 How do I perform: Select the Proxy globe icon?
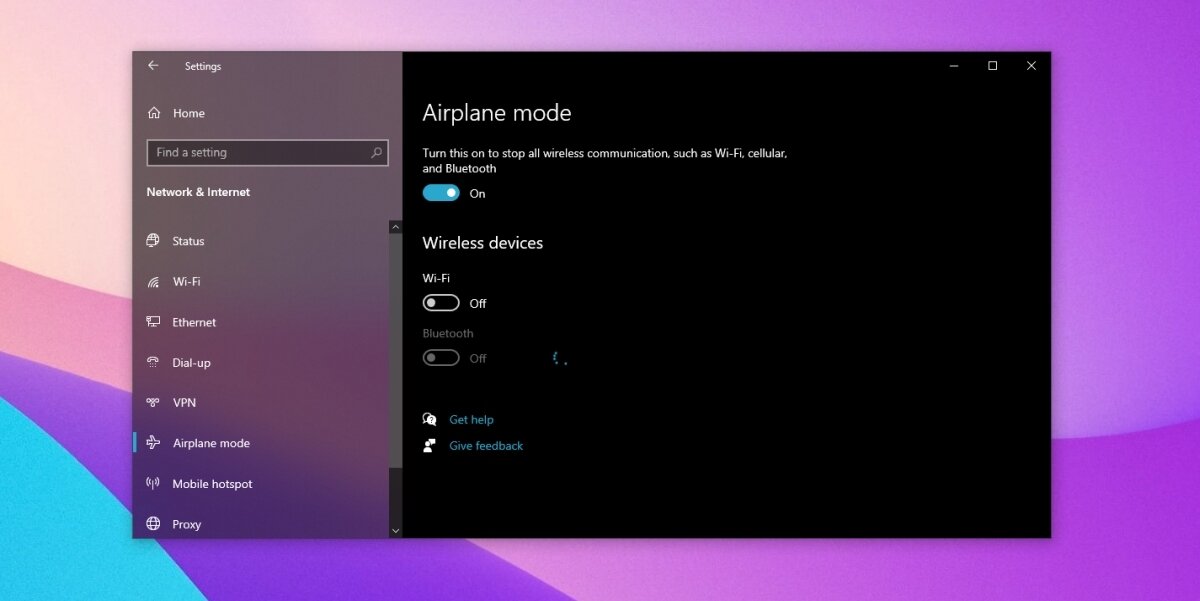[152, 523]
